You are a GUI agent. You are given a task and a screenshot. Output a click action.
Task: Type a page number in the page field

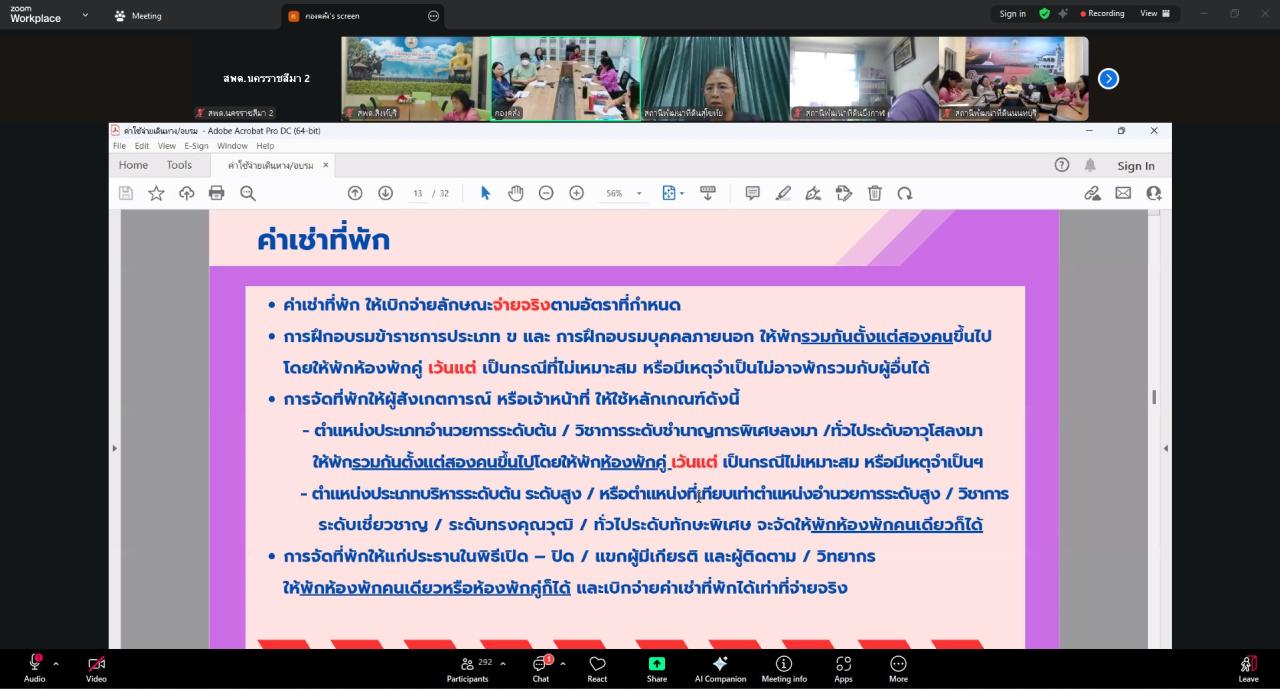pos(419,192)
